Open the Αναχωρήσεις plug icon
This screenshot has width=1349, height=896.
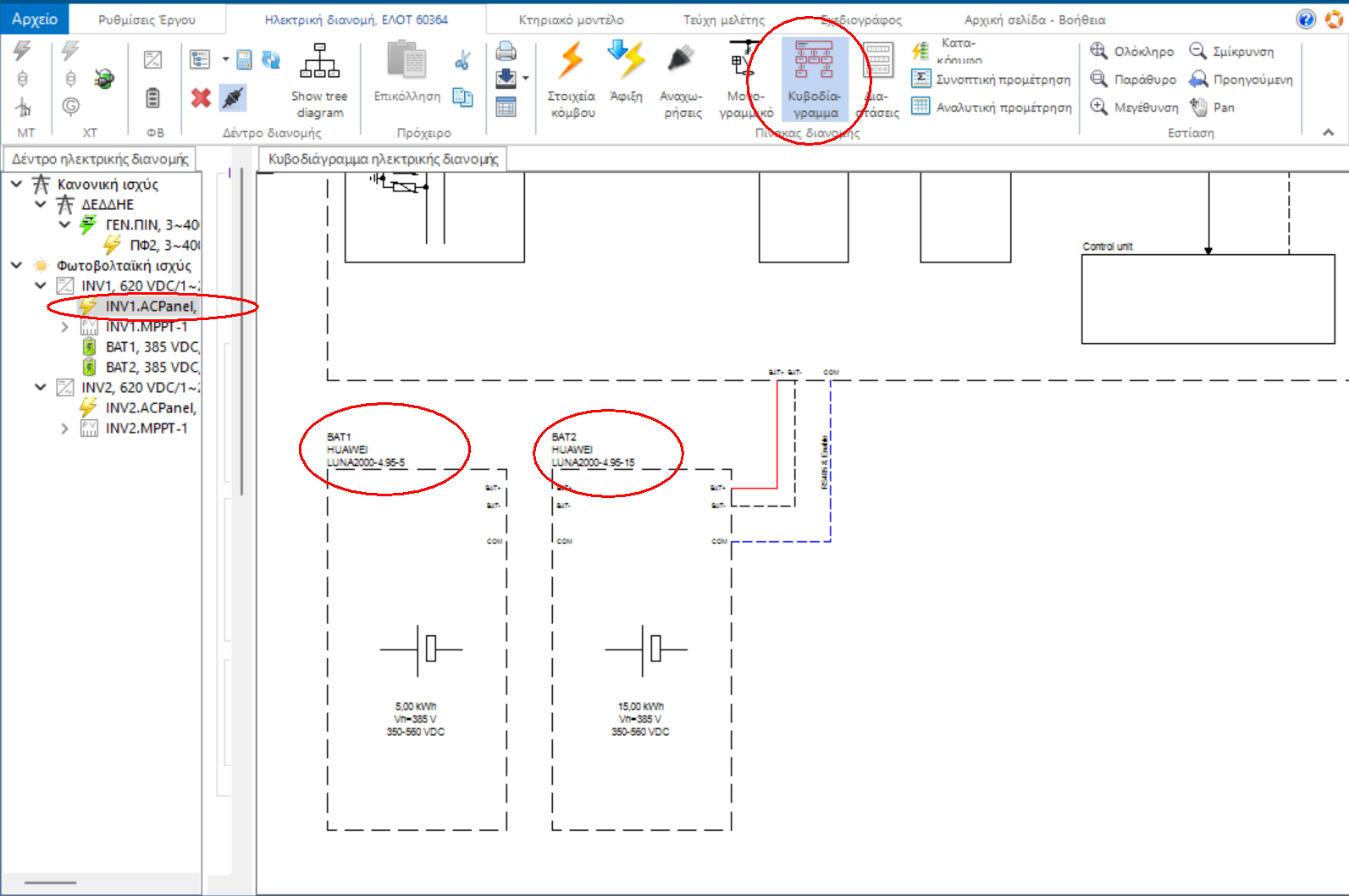point(681,81)
